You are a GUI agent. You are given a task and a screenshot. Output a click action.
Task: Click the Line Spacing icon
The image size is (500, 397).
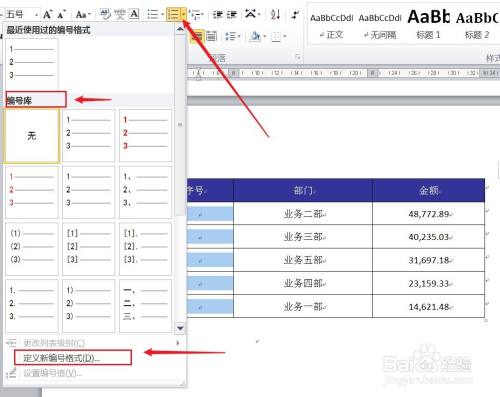pos(230,36)
